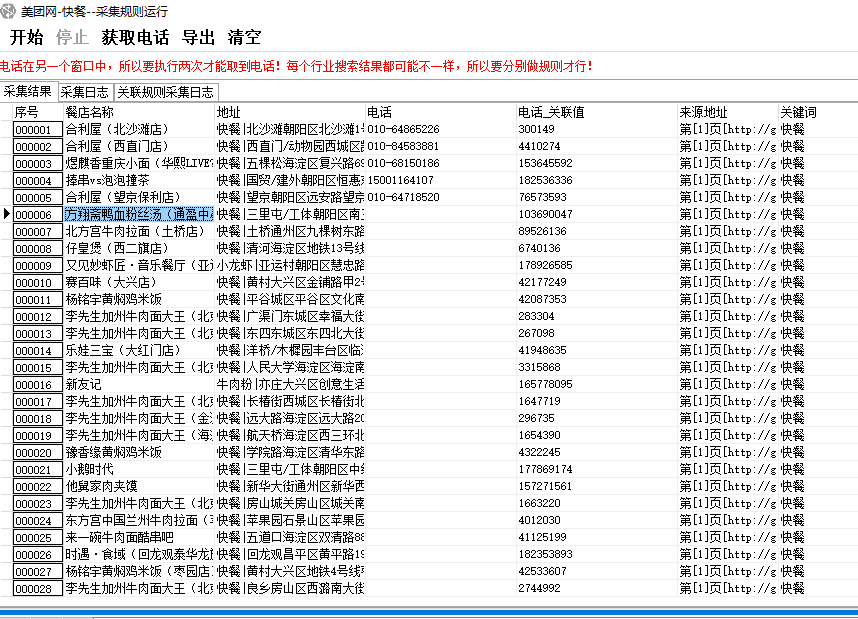The width and height of the screenshot is (858, 619).
Task: Select row number 000001
Action: [x=37, y=130]
